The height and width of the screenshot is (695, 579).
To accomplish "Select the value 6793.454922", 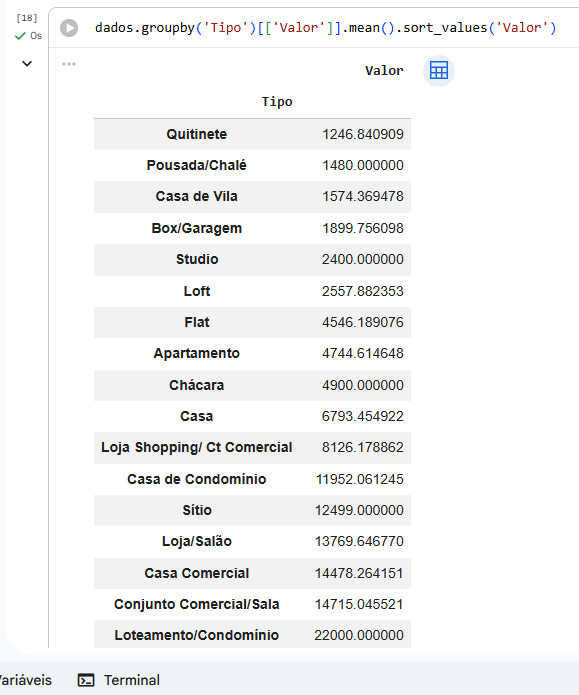I will tap(363, 416).
